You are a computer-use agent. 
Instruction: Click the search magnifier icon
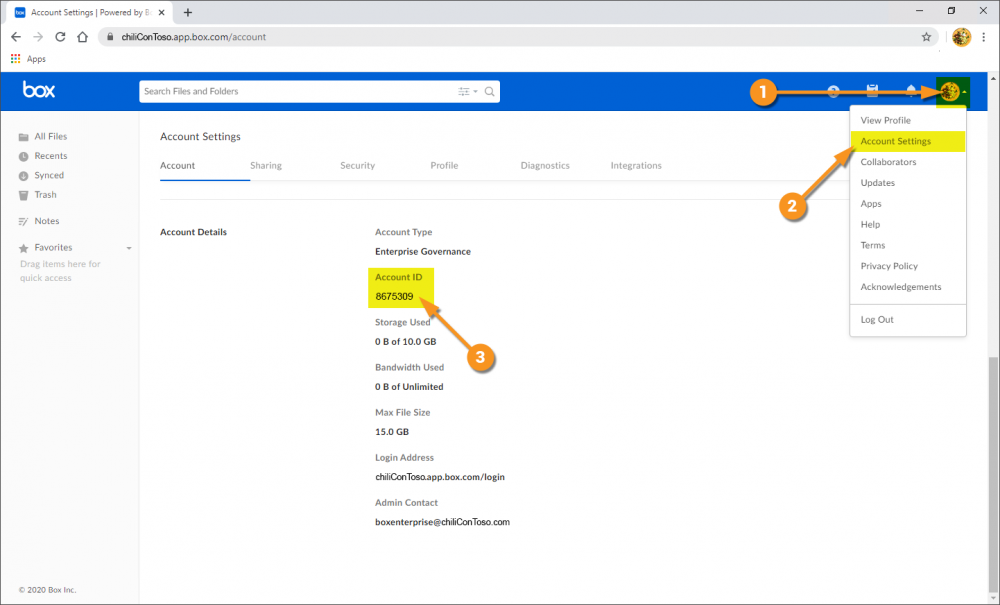click(x=489, y=92)
